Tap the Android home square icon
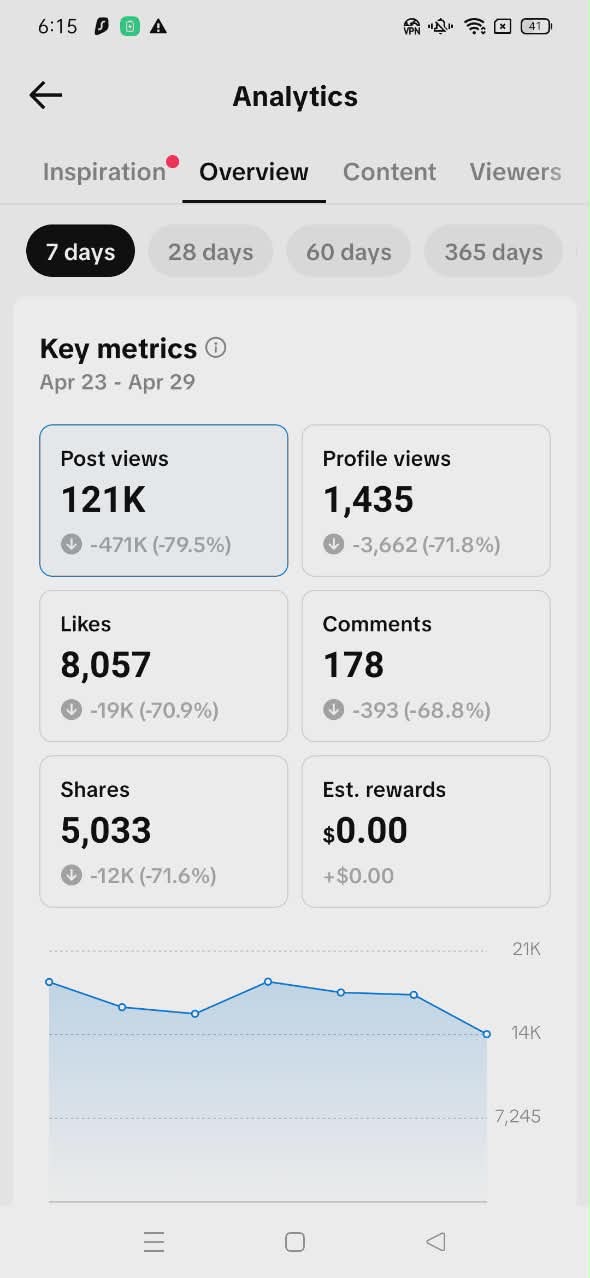Viewport: 590px width, 1278px height. (x=295, y=1242)
